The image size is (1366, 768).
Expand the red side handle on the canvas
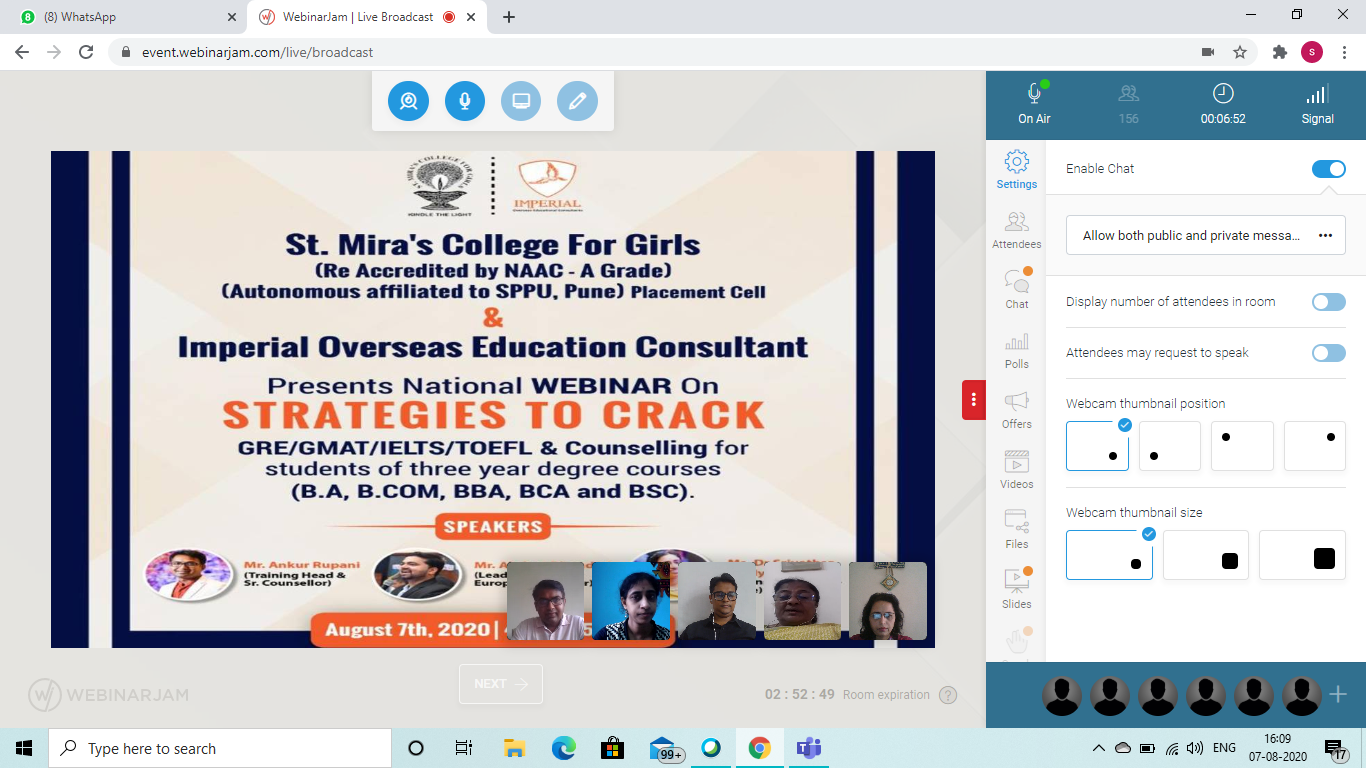pos(973,399)
